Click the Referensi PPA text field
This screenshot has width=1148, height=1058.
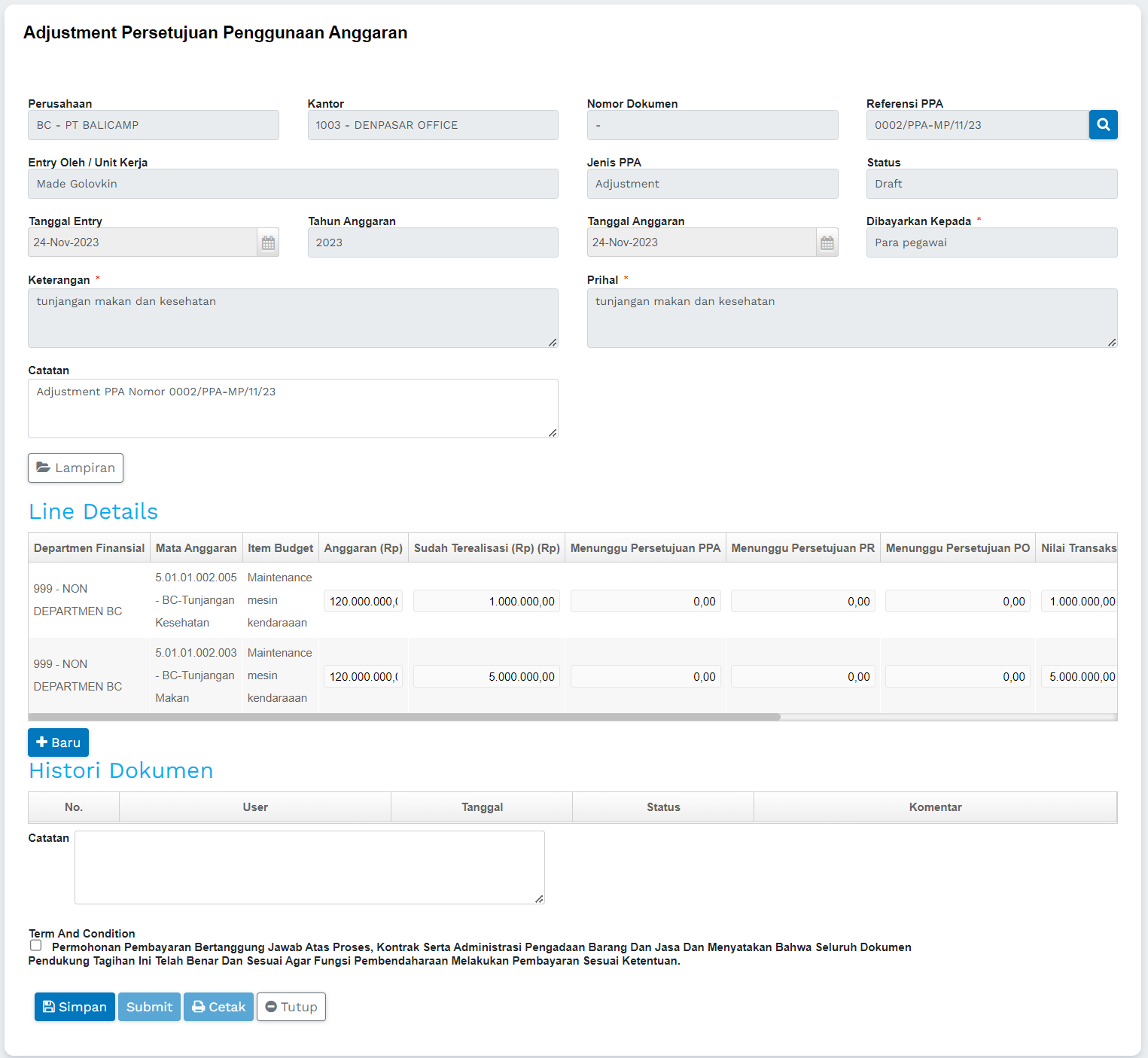click(976, 125)
